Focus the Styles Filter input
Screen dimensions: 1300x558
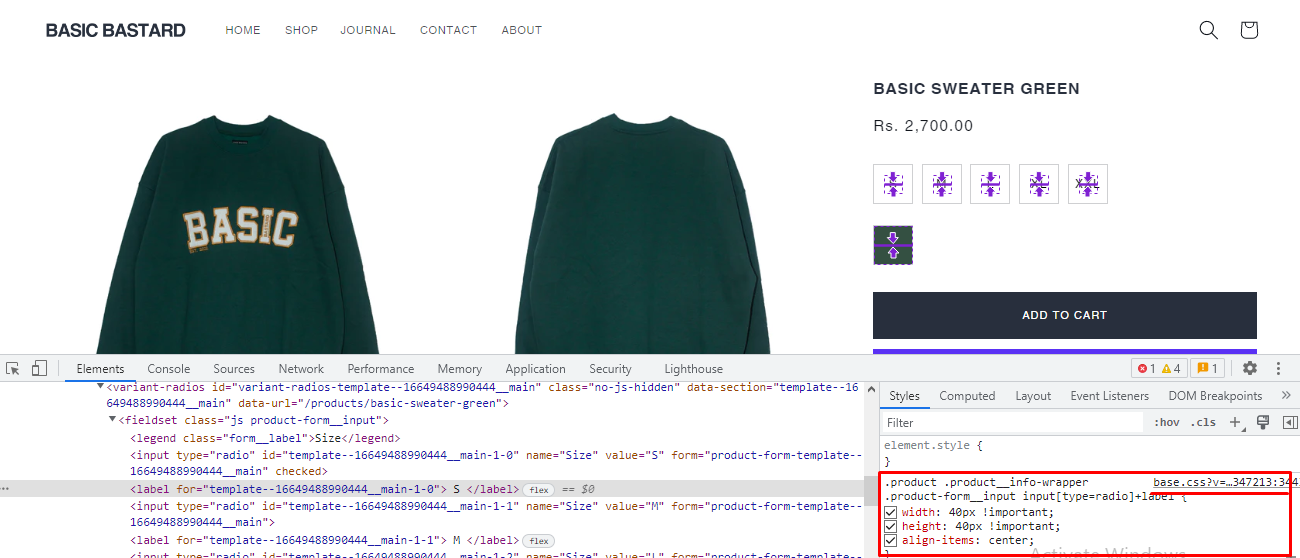pos(1012,422)
